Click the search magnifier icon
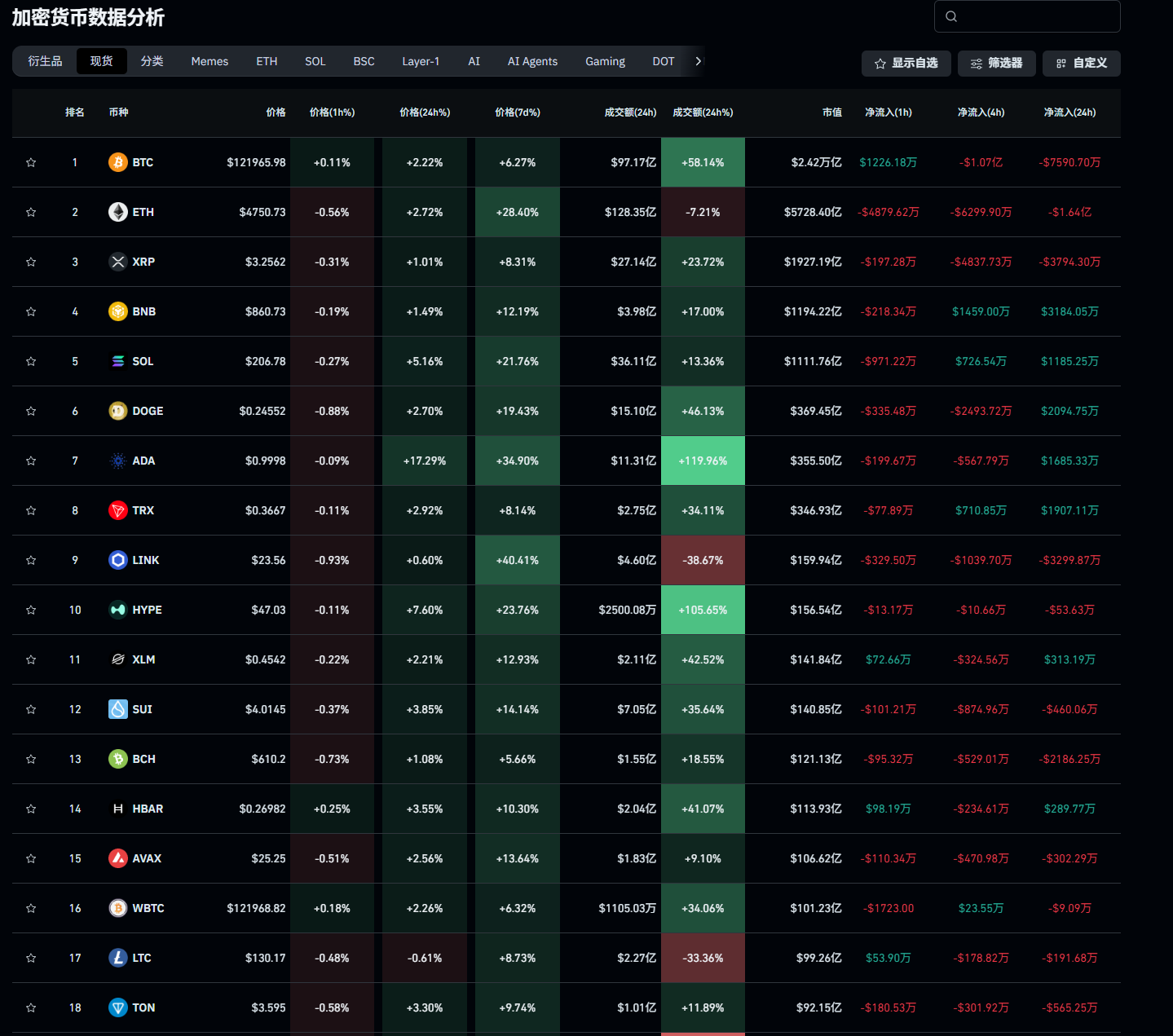This screenshot has height=1036, width=1173. tap(951, 16)
